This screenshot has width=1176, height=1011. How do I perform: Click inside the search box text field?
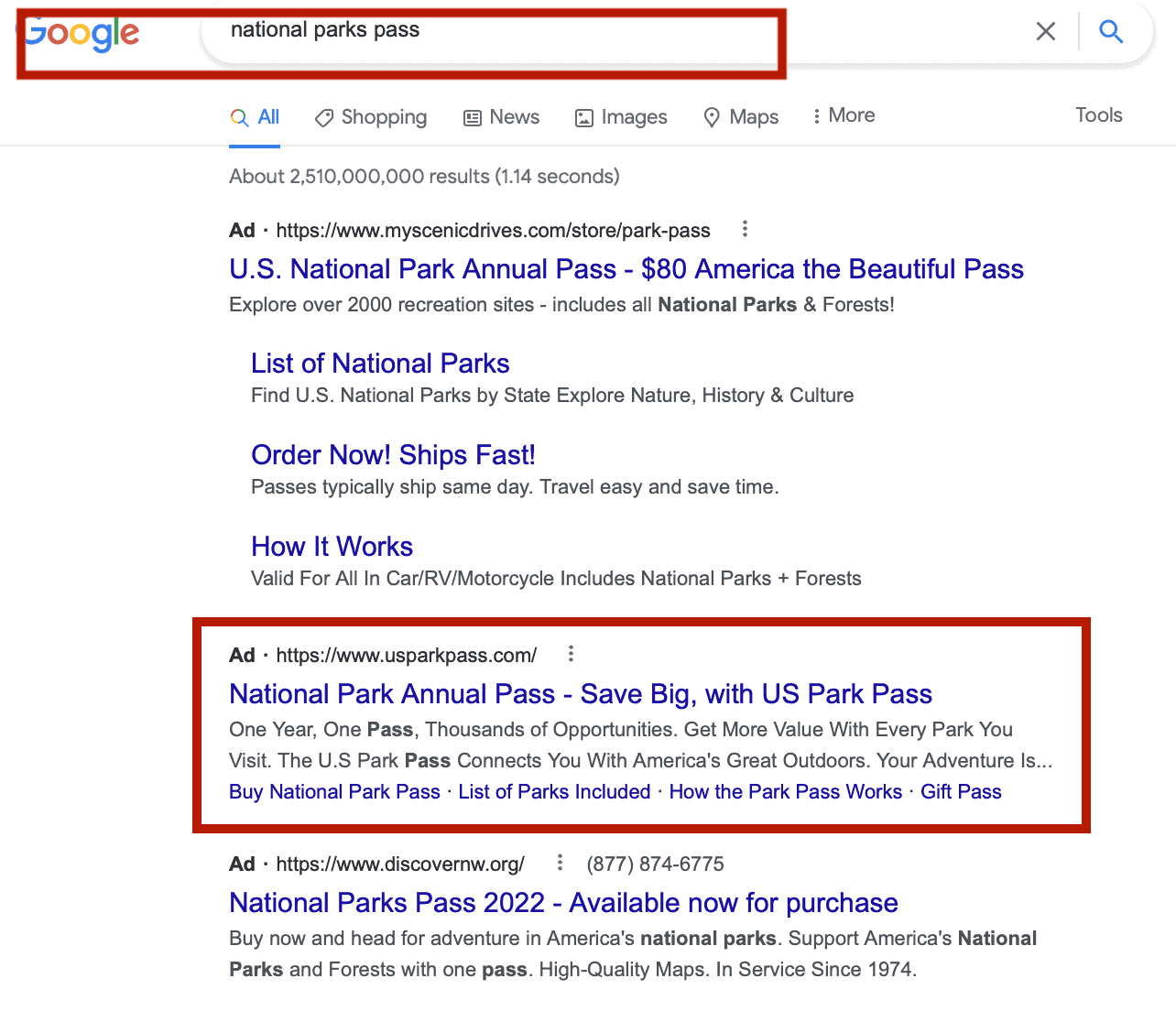point(550,31)
